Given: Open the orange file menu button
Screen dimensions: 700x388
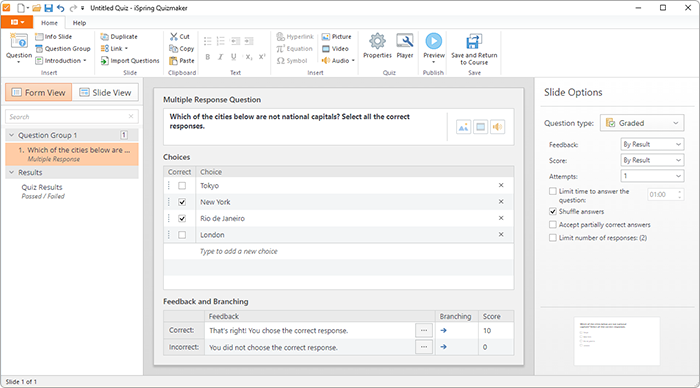Looking at the screenshot, I should coord(17,22).
